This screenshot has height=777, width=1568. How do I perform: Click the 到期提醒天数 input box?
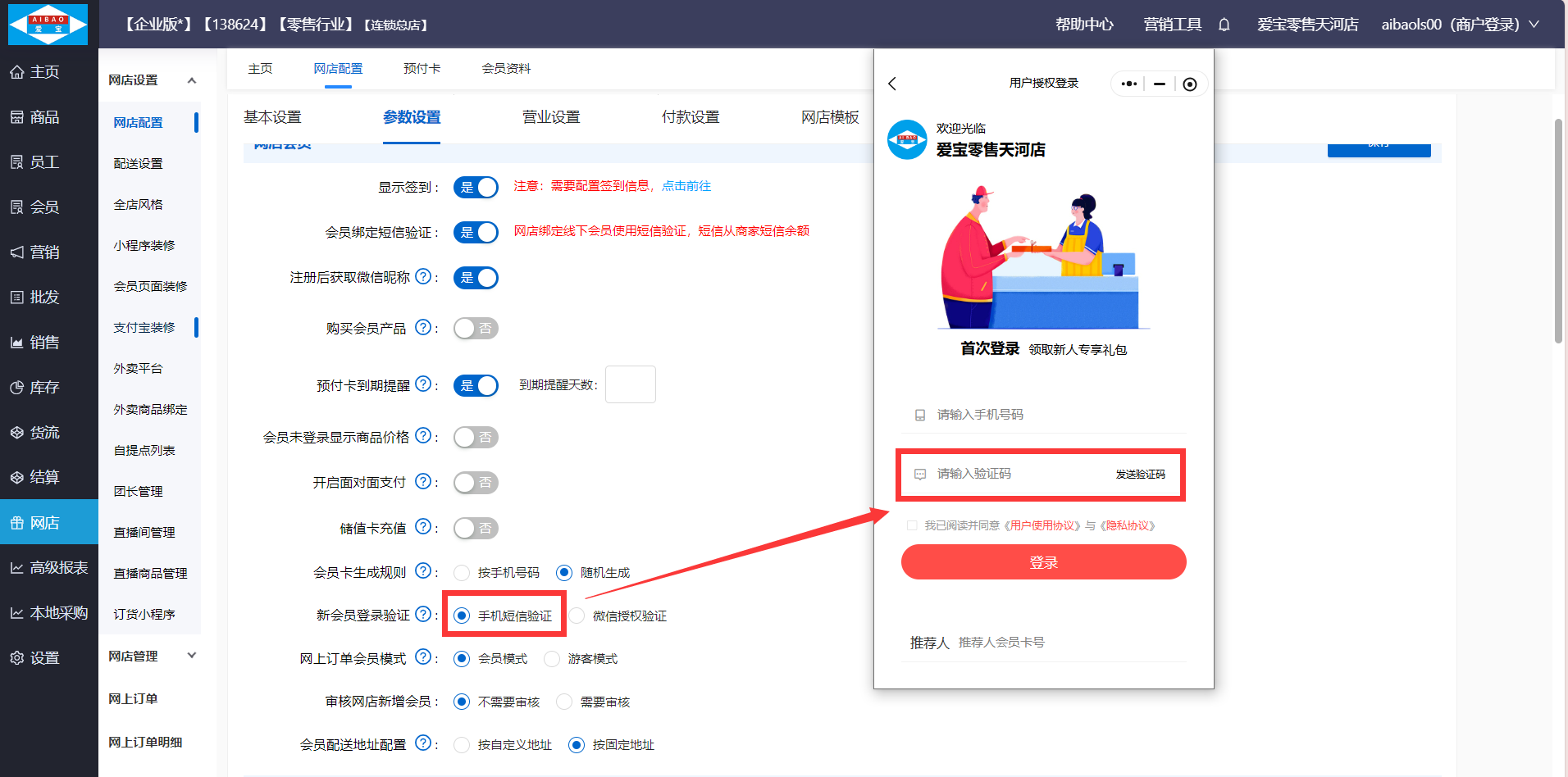[x=630, y=384]
